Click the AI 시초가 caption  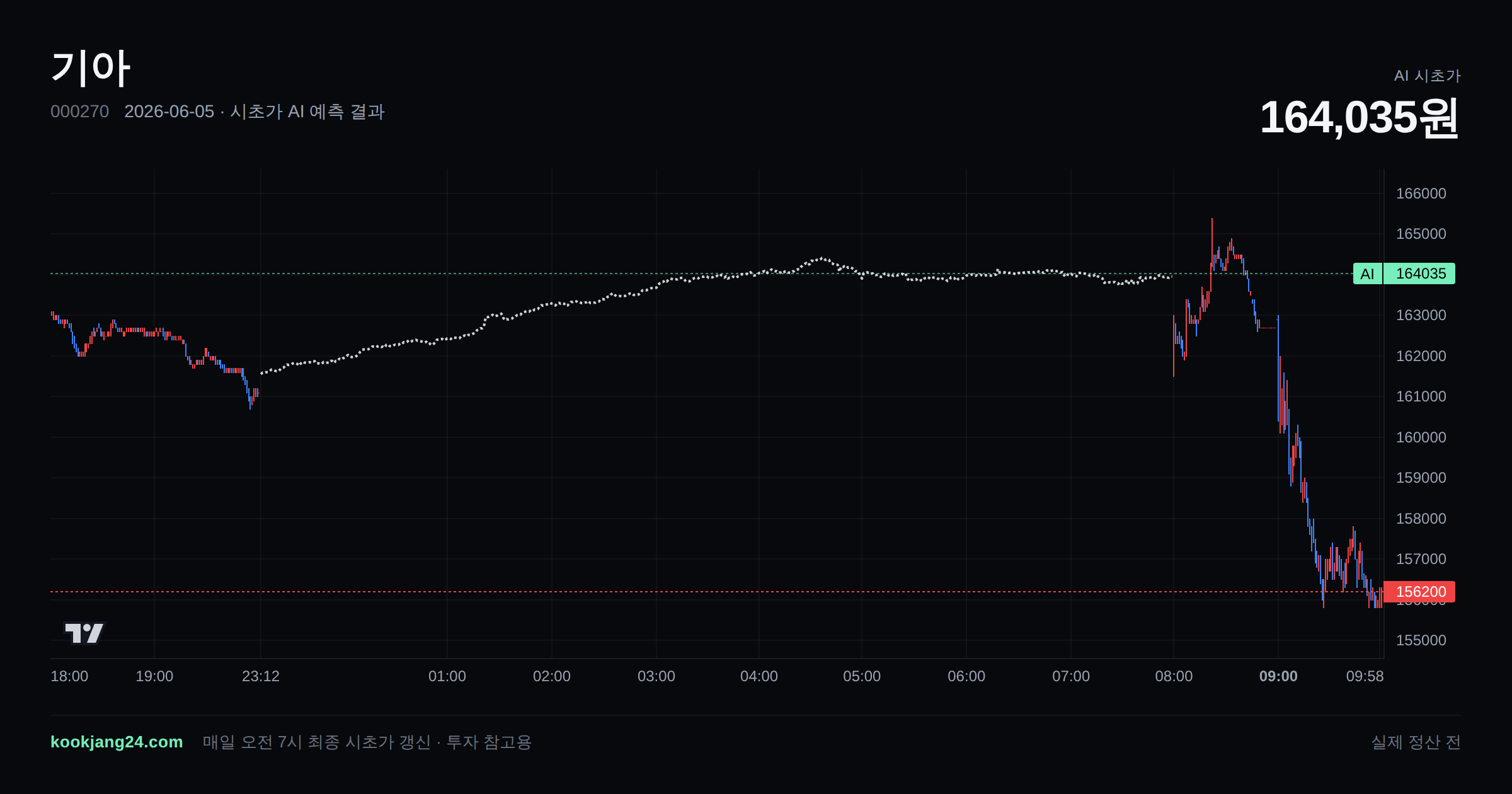coord(1427,76)
